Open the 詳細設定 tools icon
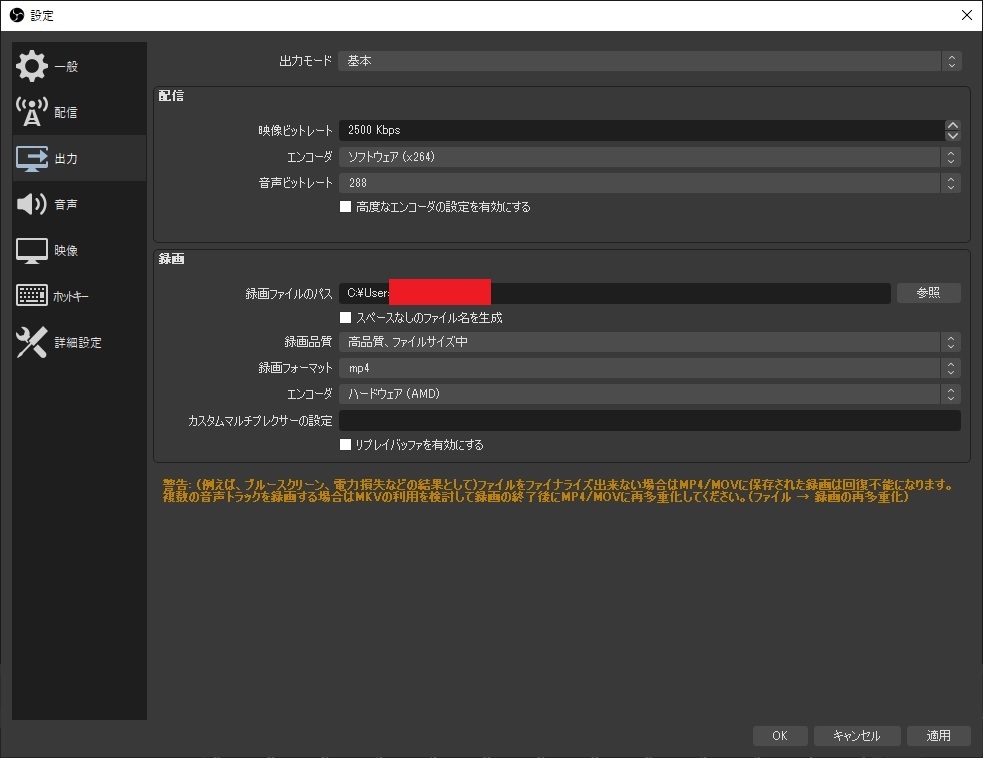983x758 pixels. 31,342
